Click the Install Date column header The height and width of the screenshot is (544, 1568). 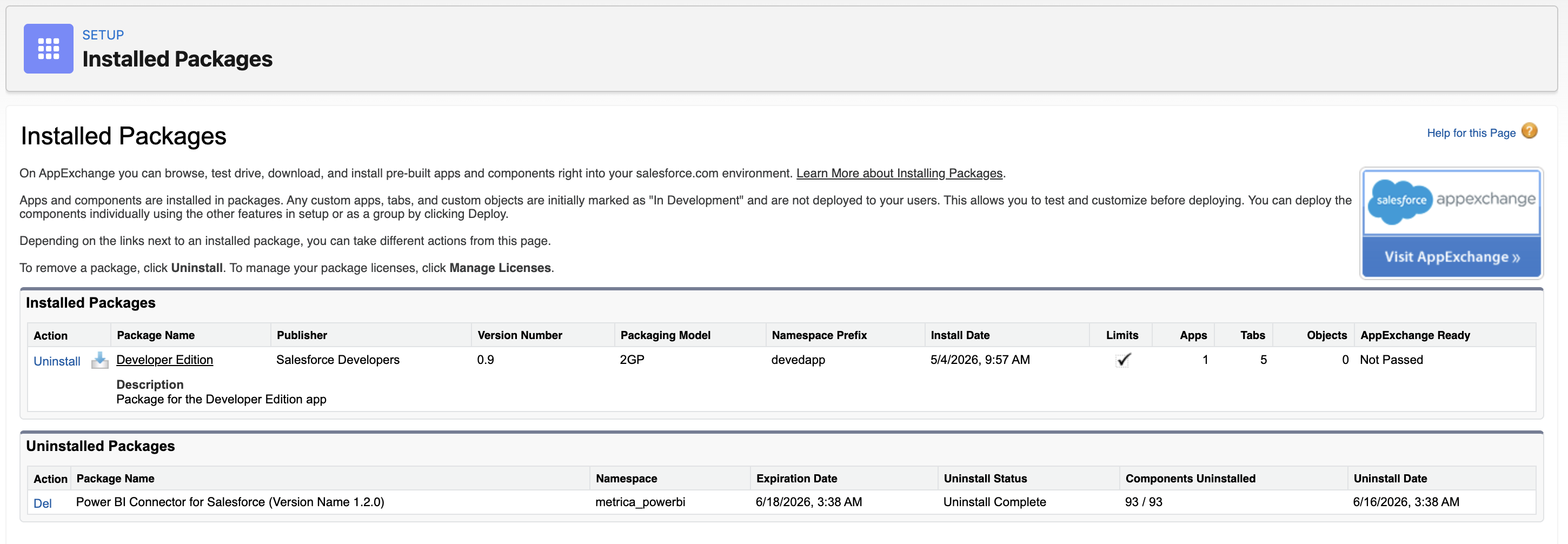(960, 335)
